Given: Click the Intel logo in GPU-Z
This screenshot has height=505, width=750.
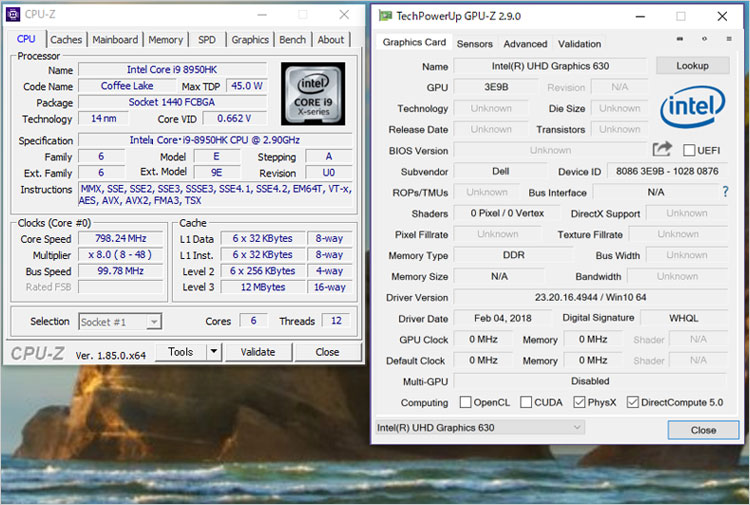Looking at the screenshot, I should tap(692, 107).
